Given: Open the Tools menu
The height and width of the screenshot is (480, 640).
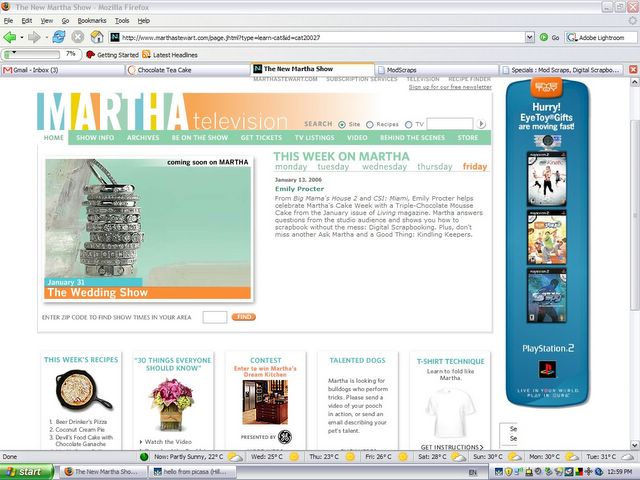Looking at the screenshot, I should pos(122,20).
